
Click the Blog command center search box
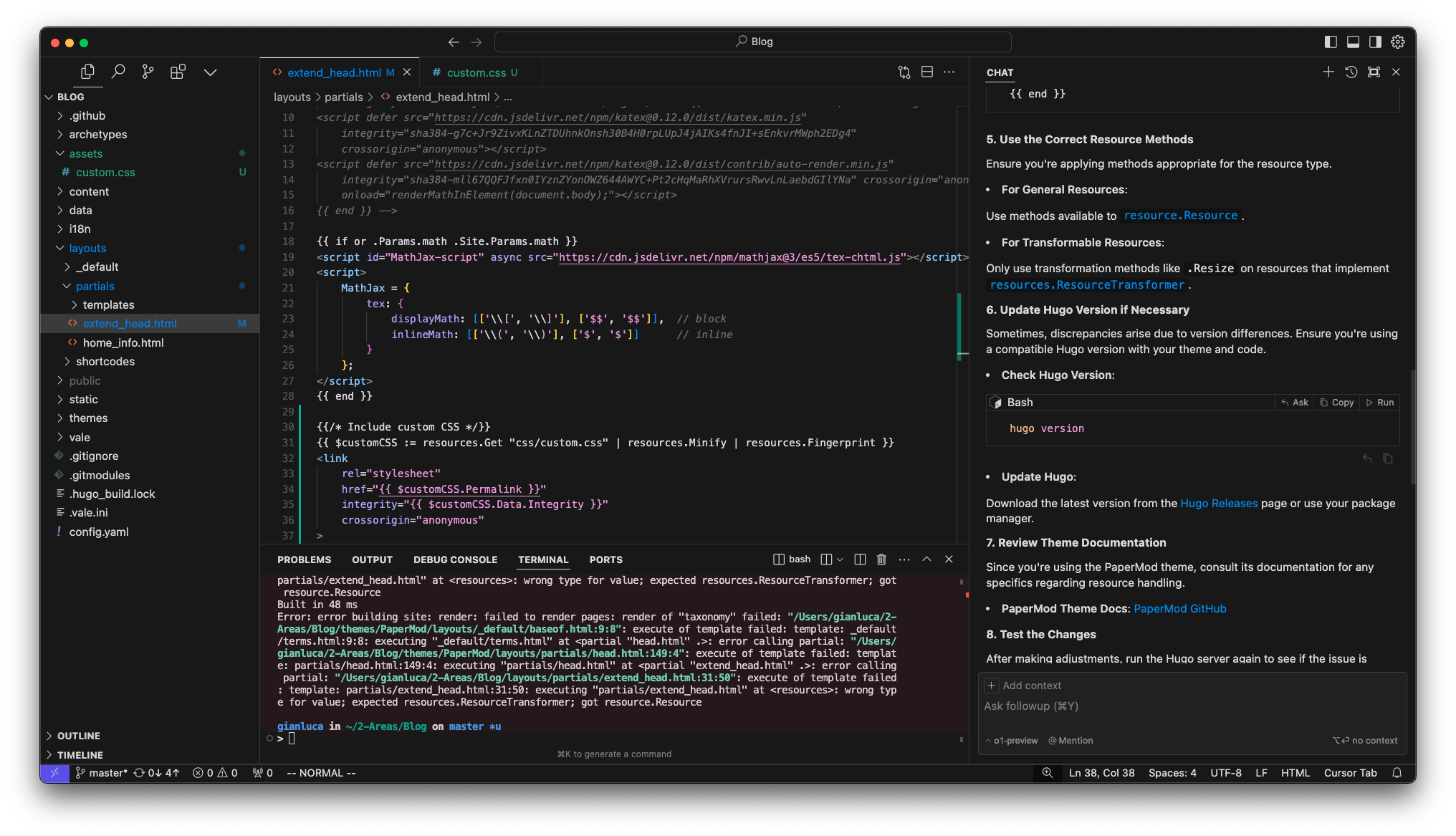coord(753,42)
